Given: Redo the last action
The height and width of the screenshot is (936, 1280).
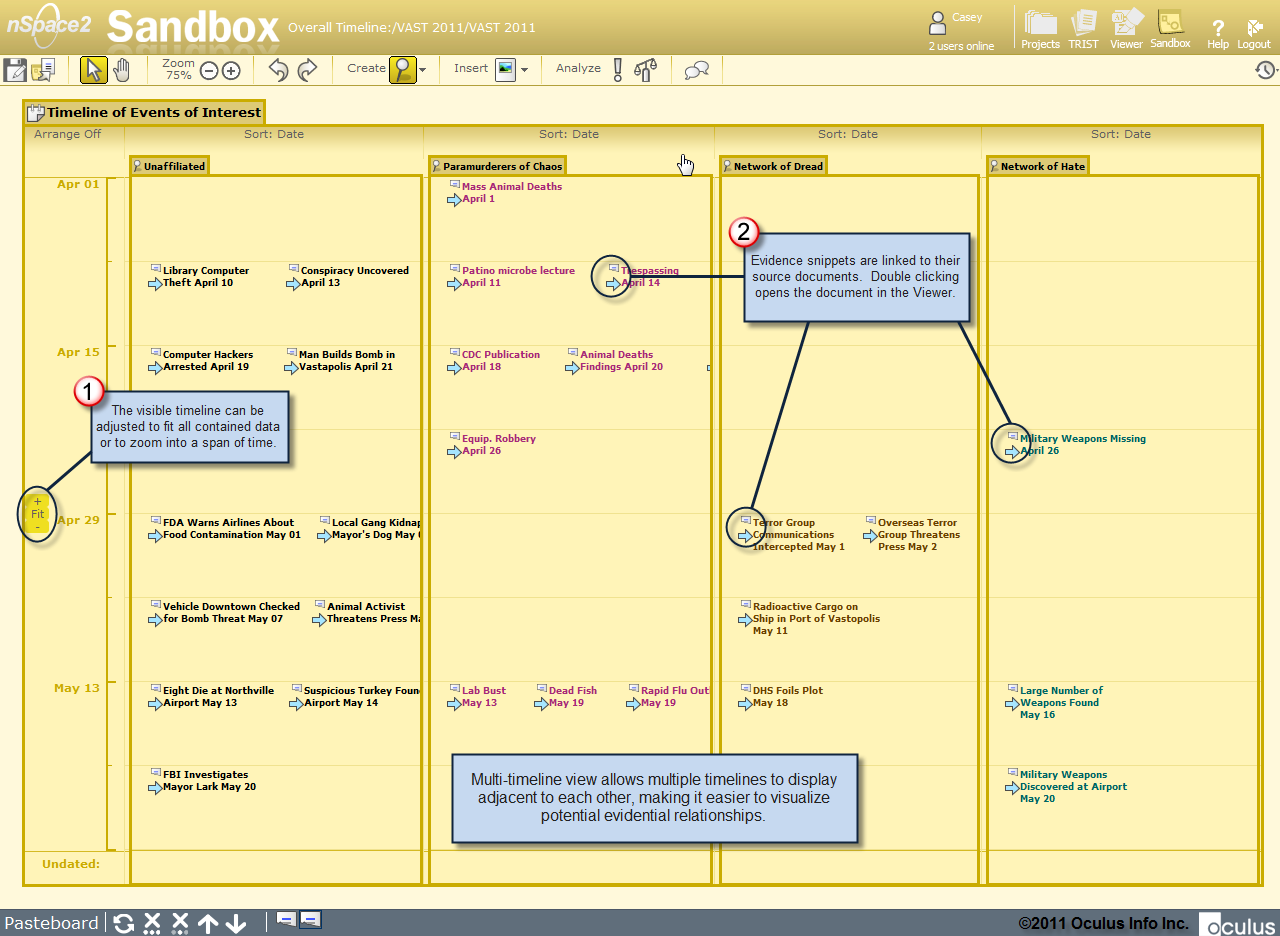Looking at the screenshot, I should click(307, 70).
